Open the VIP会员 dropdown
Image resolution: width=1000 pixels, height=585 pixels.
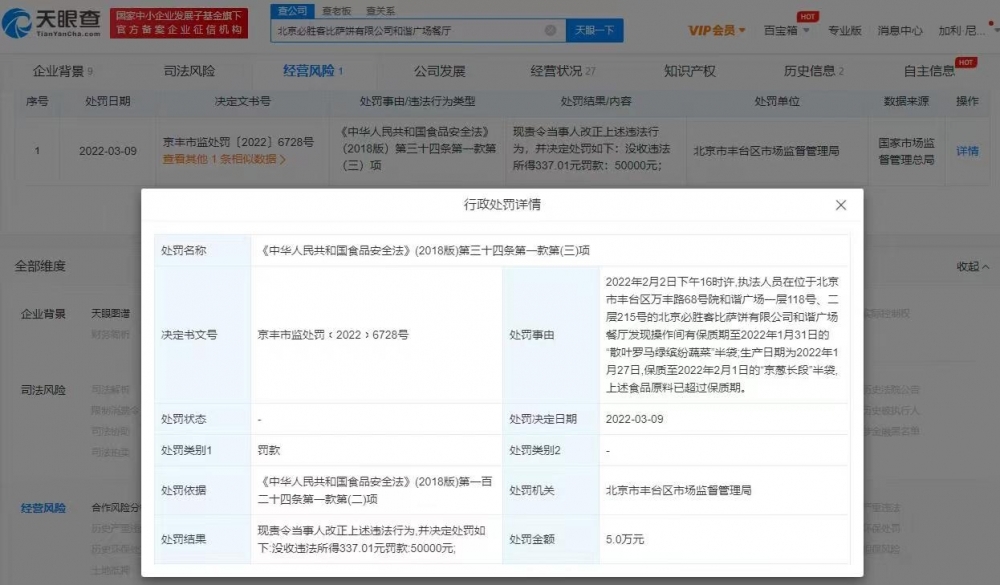(x=717, y=30)
